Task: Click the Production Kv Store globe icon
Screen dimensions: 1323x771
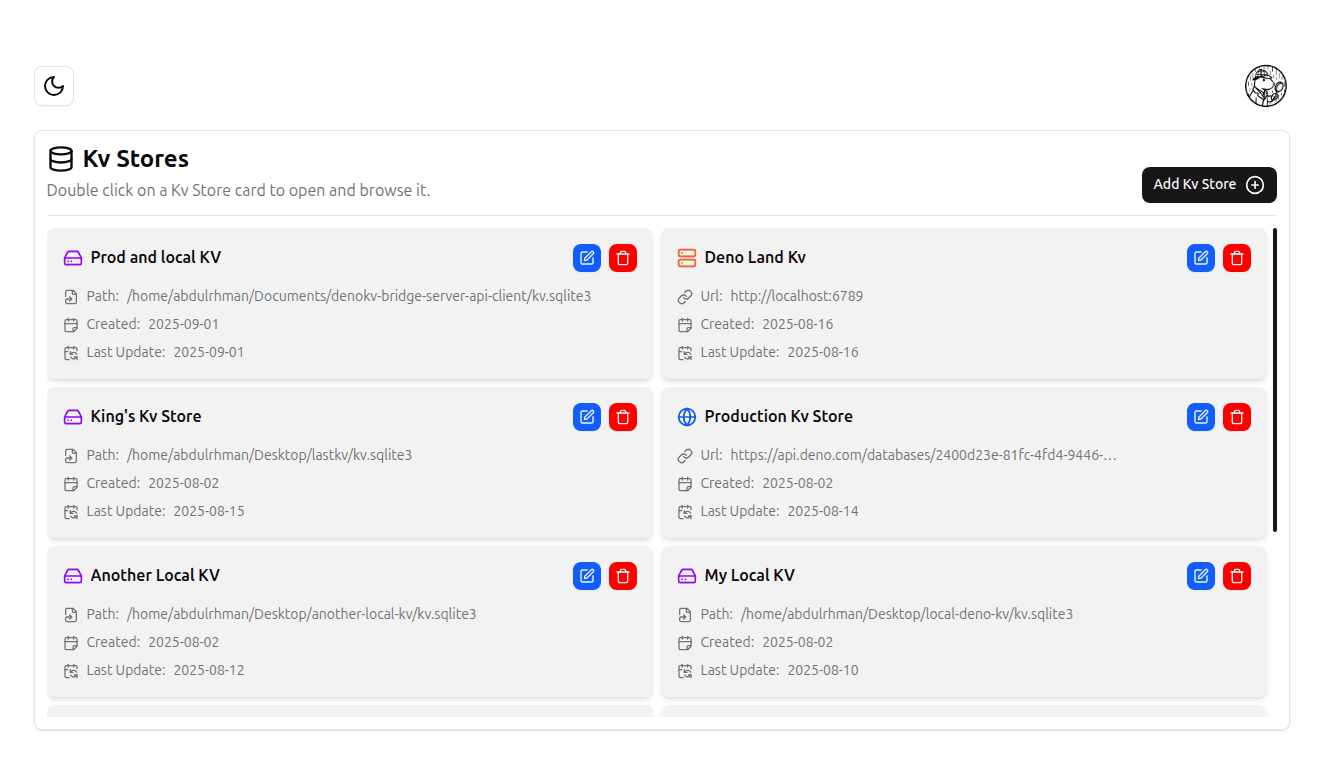Action: tap(686, 417)
